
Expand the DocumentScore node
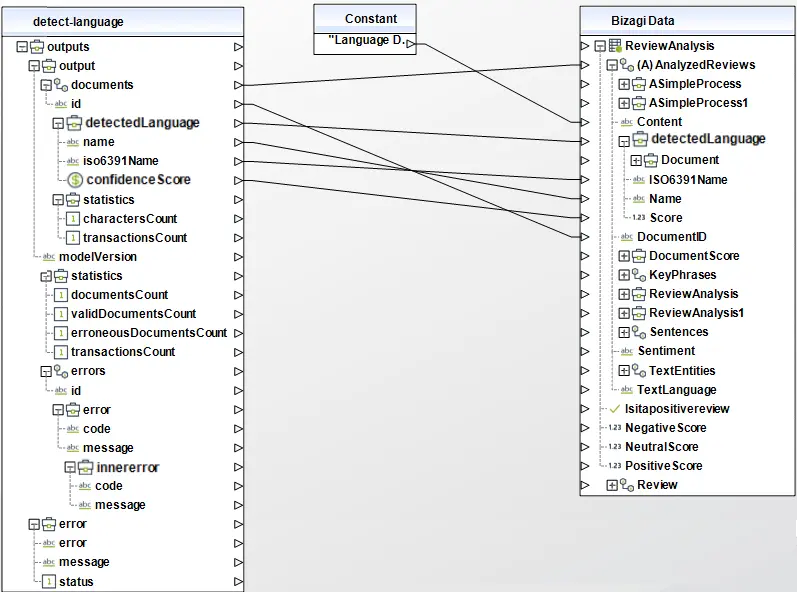(x=624, y=256)
